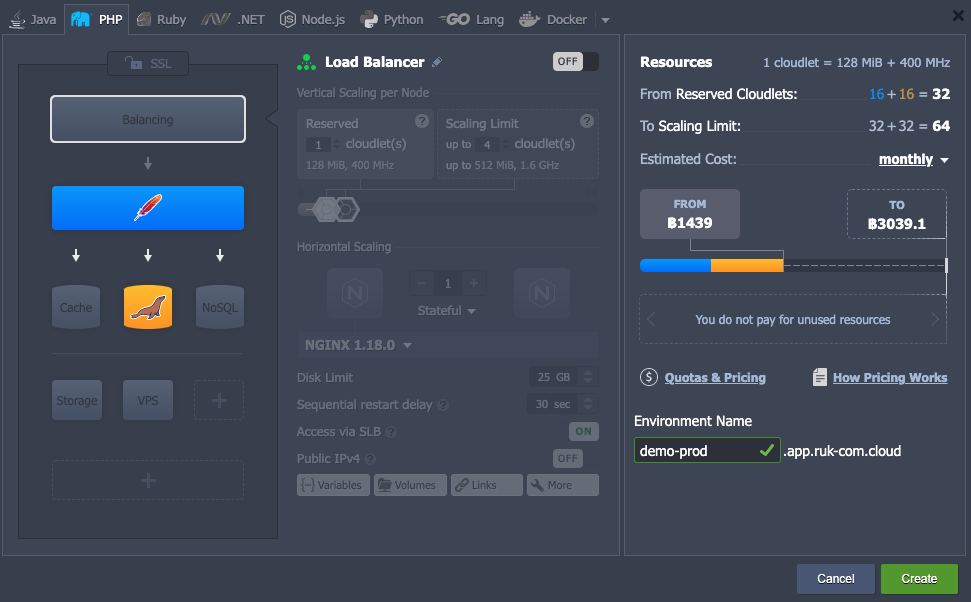Open help for Access via SLB
The image size is (971, 602).
[391, 432]
